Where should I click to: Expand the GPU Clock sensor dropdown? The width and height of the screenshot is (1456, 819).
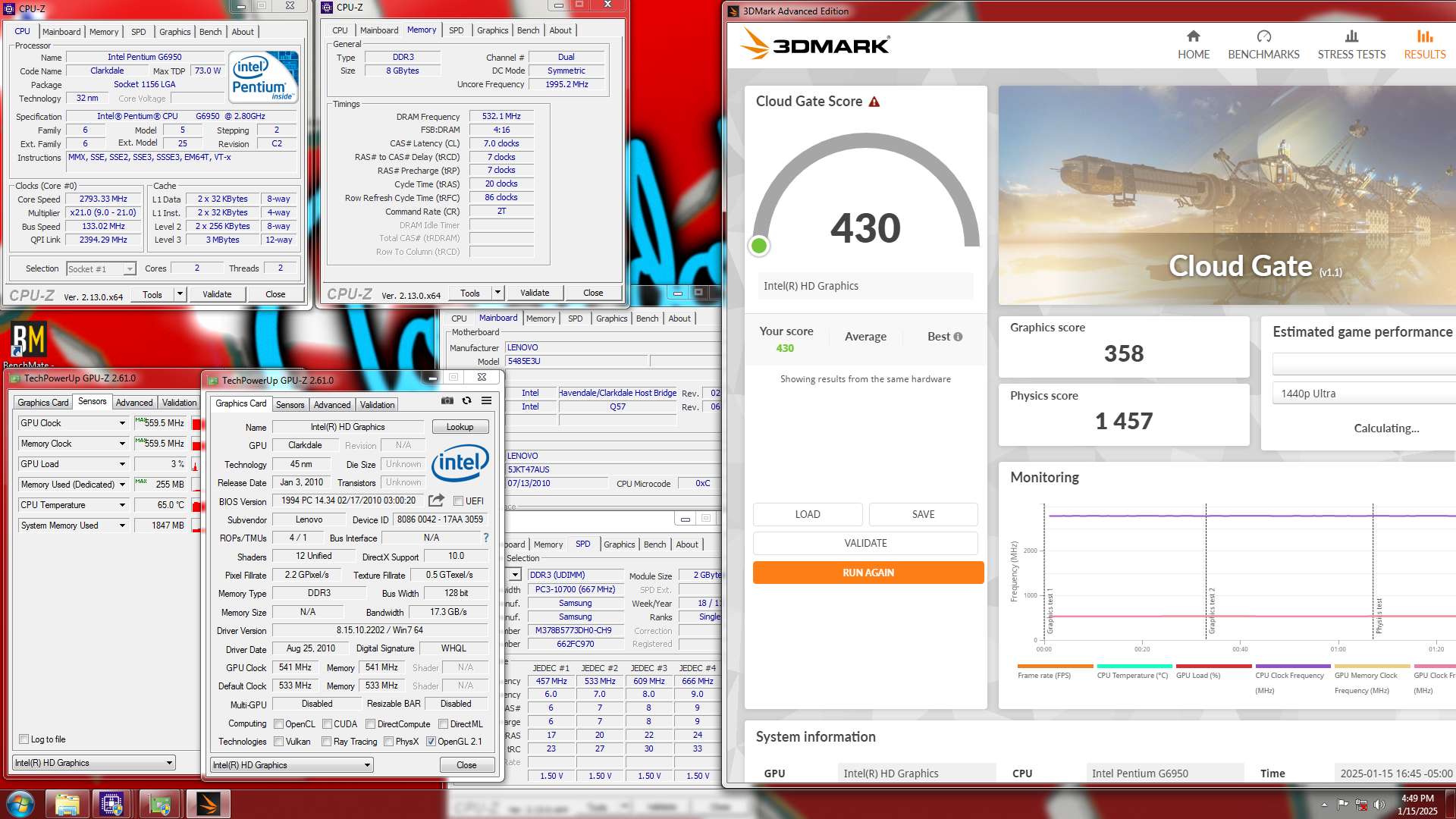coord(122,423)
